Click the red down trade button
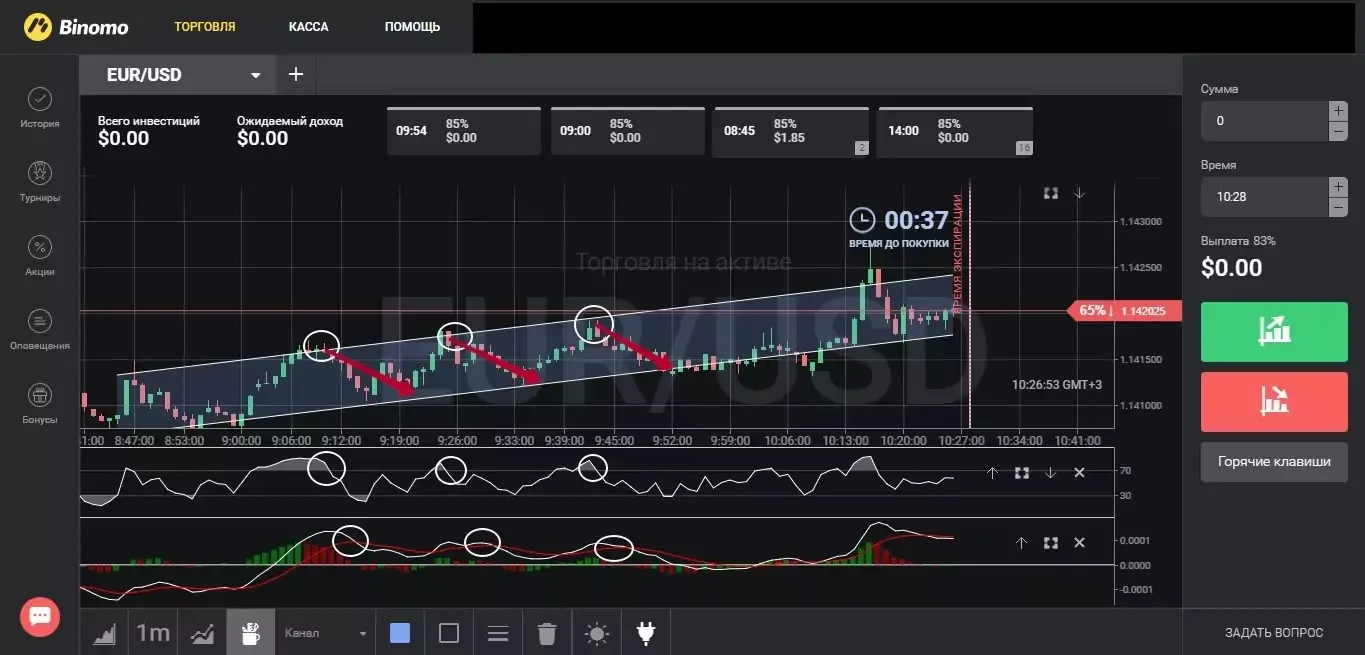 [x=1274, y=400]
